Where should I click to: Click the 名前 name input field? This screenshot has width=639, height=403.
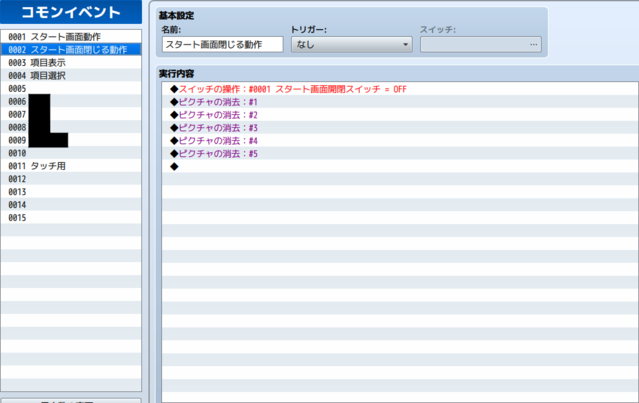coord(223,44)
